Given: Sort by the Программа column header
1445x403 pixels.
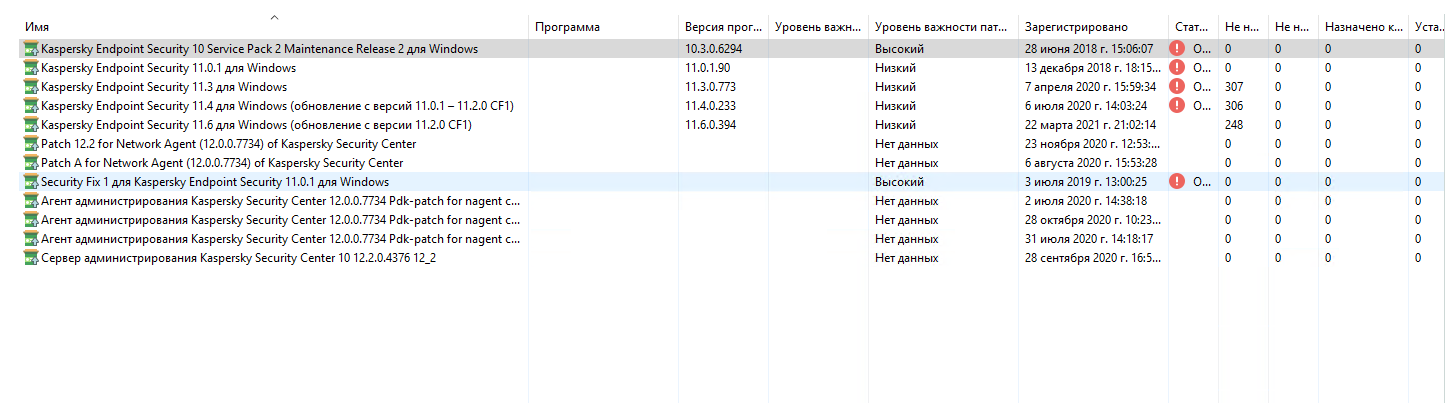Looking at the screenshot, I should point(603,27).
